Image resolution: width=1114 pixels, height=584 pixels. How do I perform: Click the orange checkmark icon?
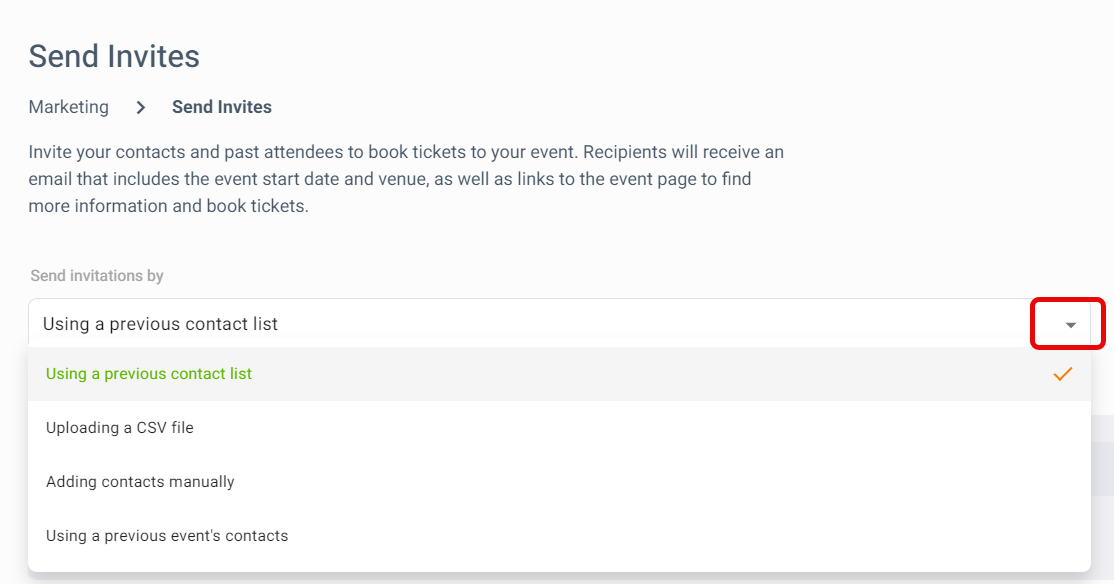tap(1063, 374)
